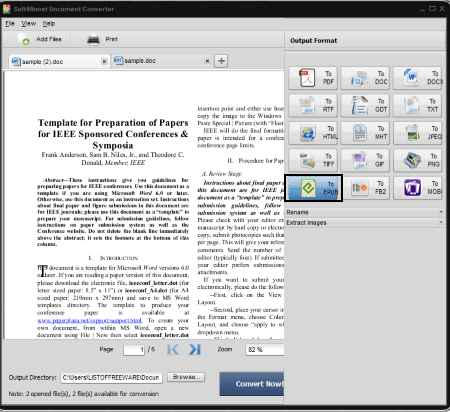Select the To DOCX output format
The image size is (450, 412).
tap(417, 78)
